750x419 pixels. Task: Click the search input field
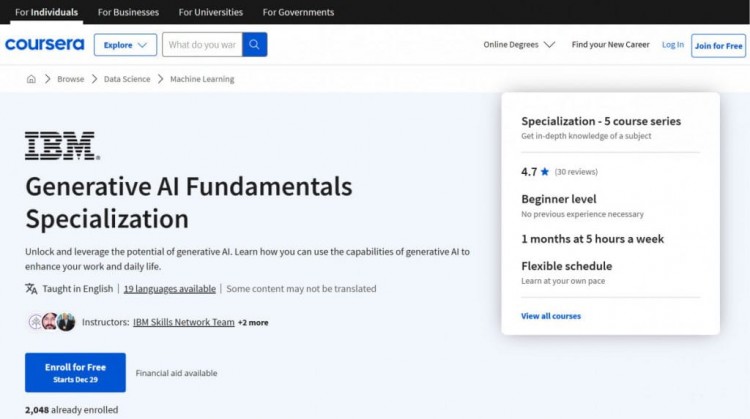(x=202, y=44)
